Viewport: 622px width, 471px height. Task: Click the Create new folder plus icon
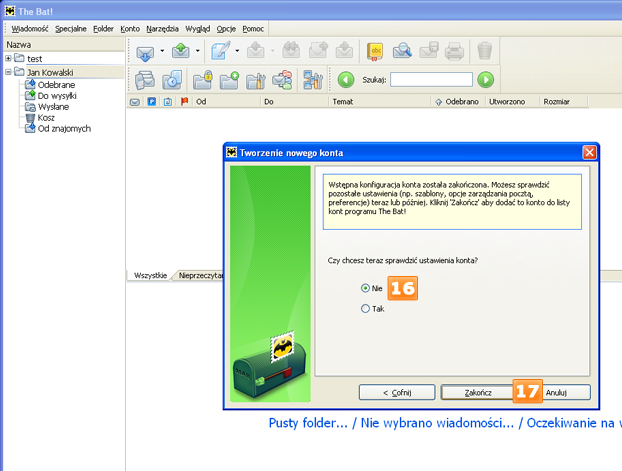pos(229,80)
